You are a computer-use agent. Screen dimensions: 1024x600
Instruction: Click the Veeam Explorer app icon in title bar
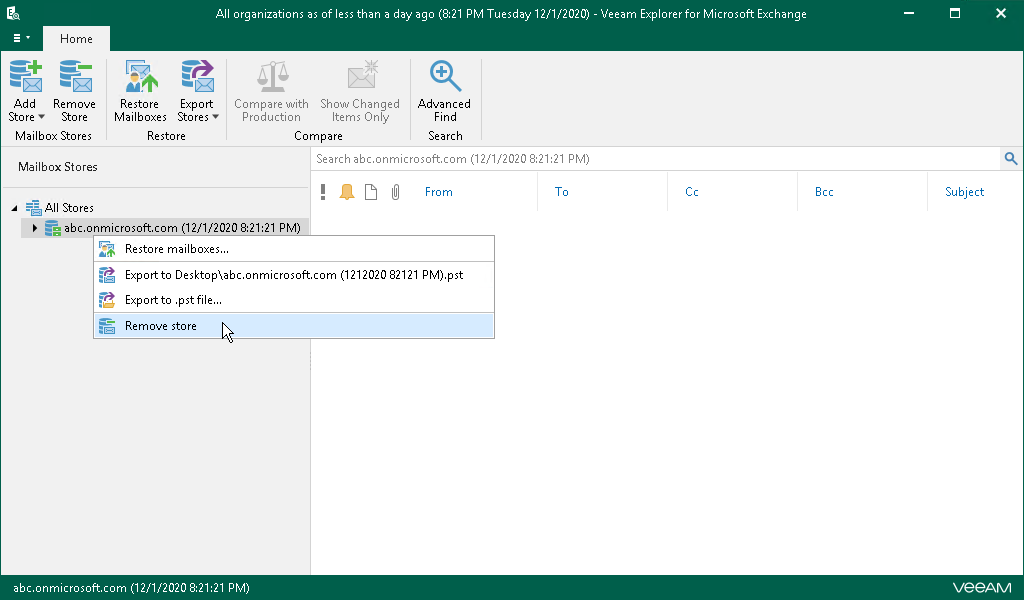(x=12, y=13)
